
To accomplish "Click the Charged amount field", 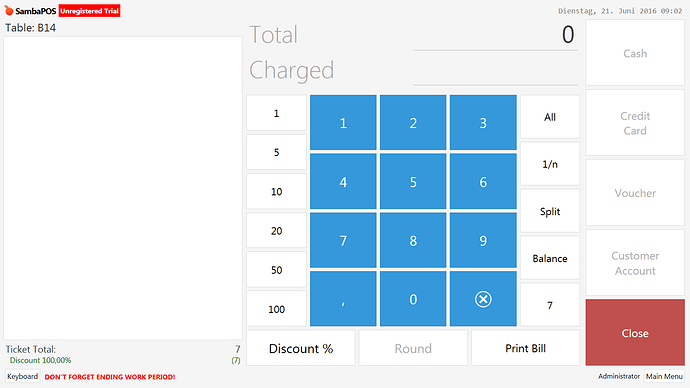I will (x=495, y=70).
